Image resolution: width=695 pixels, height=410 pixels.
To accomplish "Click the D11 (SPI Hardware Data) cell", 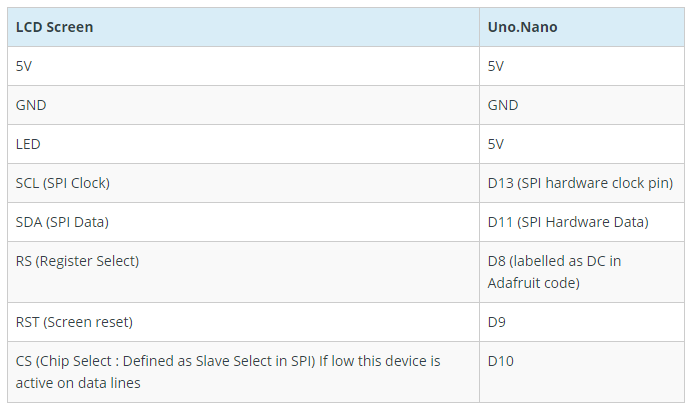I will coord(582,222).
